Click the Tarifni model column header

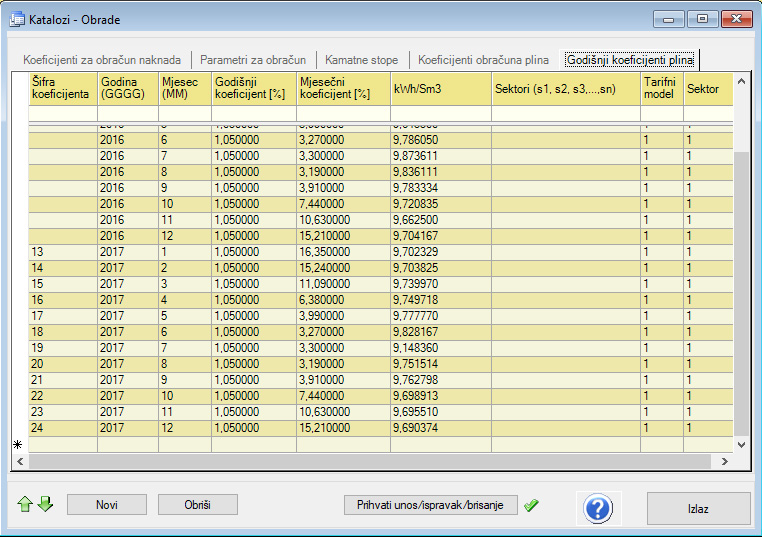[662, 88]
